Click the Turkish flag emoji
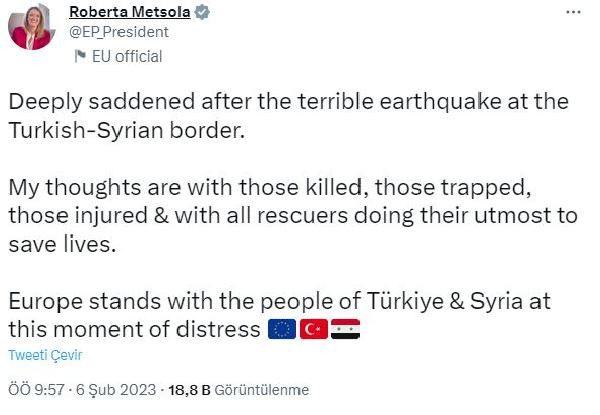Screen dimensions: 600x415 click(x=314, y=330)
